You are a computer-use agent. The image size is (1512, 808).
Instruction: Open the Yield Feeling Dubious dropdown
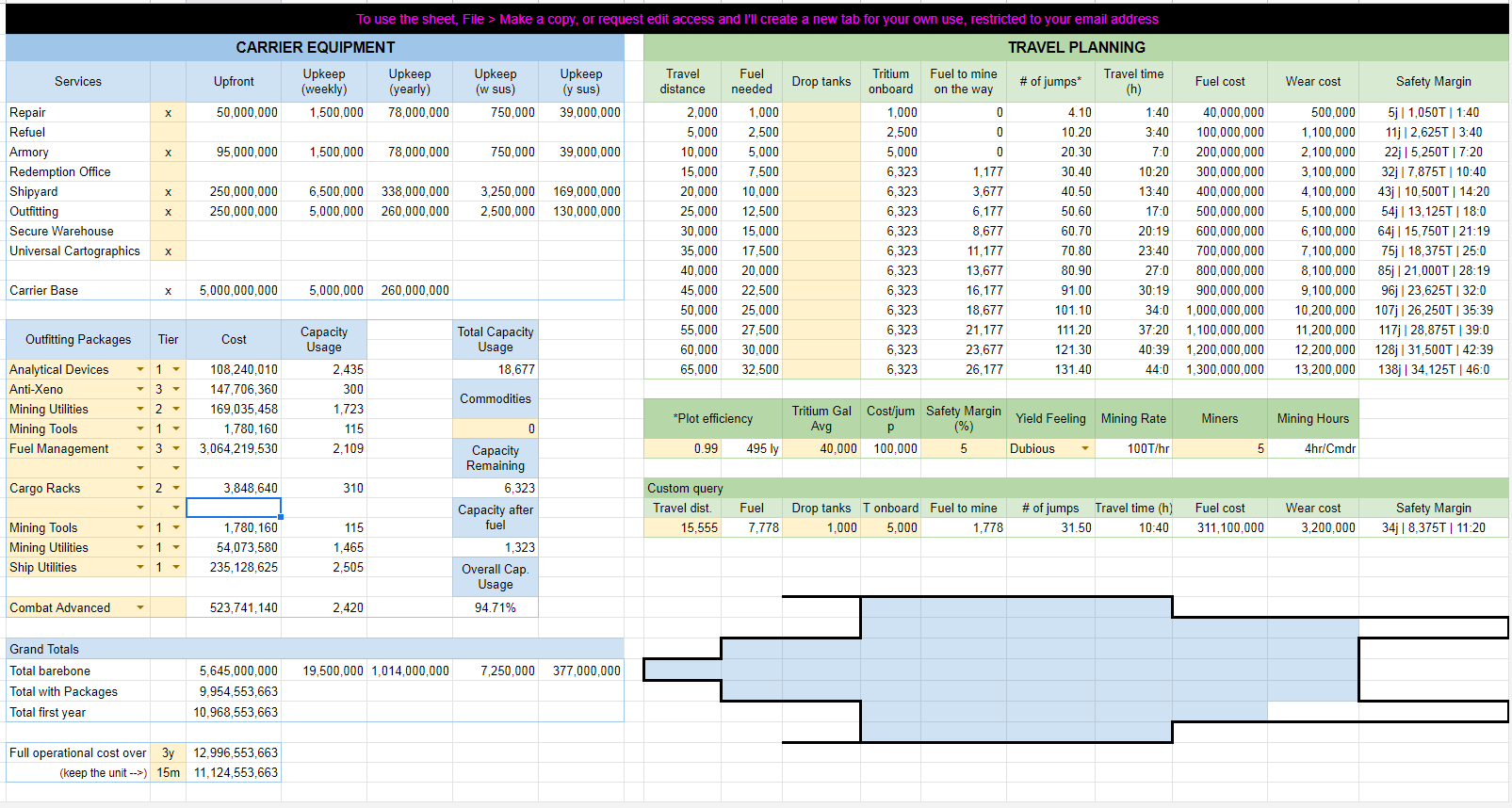coord(1085,449)
